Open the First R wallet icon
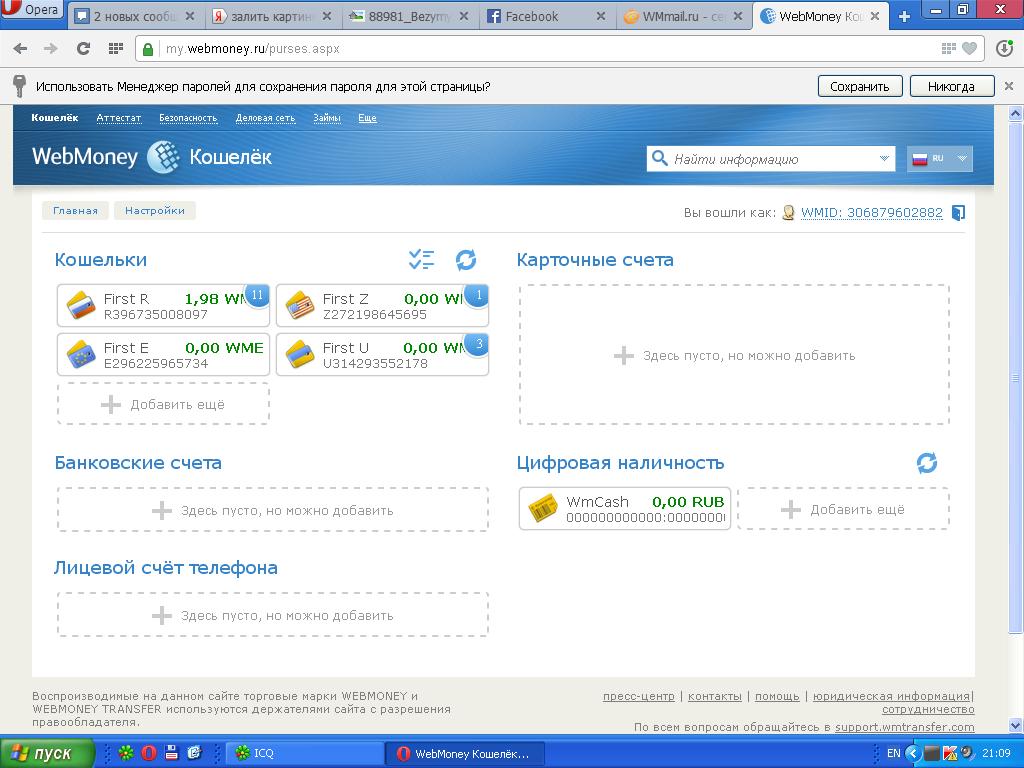Screen dimensions: 1024x768 [x=82, y=305]
